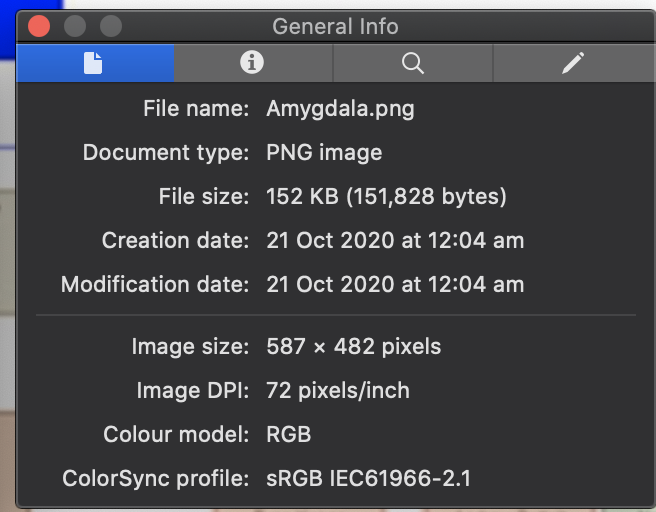Switch to the Keywords magnifier tab

click(x=413, y=63)
